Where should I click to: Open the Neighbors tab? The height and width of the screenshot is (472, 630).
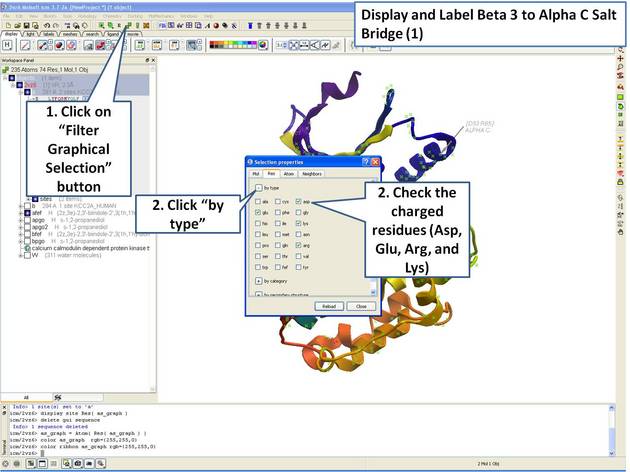click(x=314, y=173)
